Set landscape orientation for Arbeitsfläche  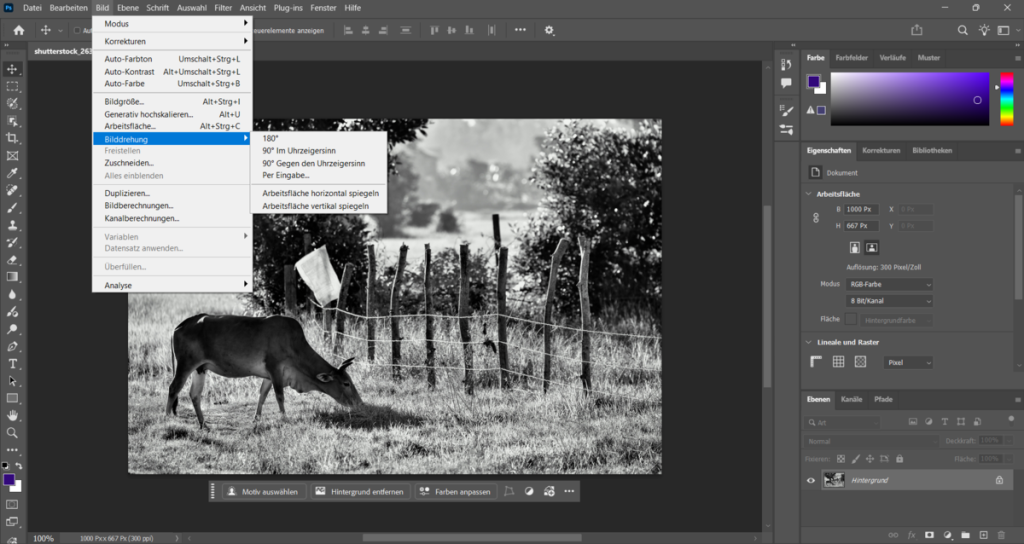coord(872,248)
